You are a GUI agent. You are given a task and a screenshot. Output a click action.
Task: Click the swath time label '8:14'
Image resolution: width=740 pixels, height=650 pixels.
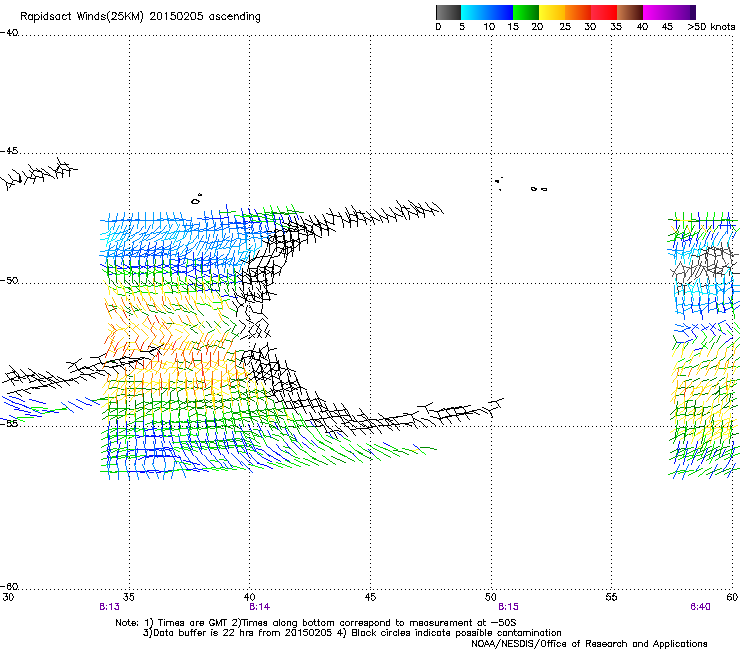[x=260, y=607]
